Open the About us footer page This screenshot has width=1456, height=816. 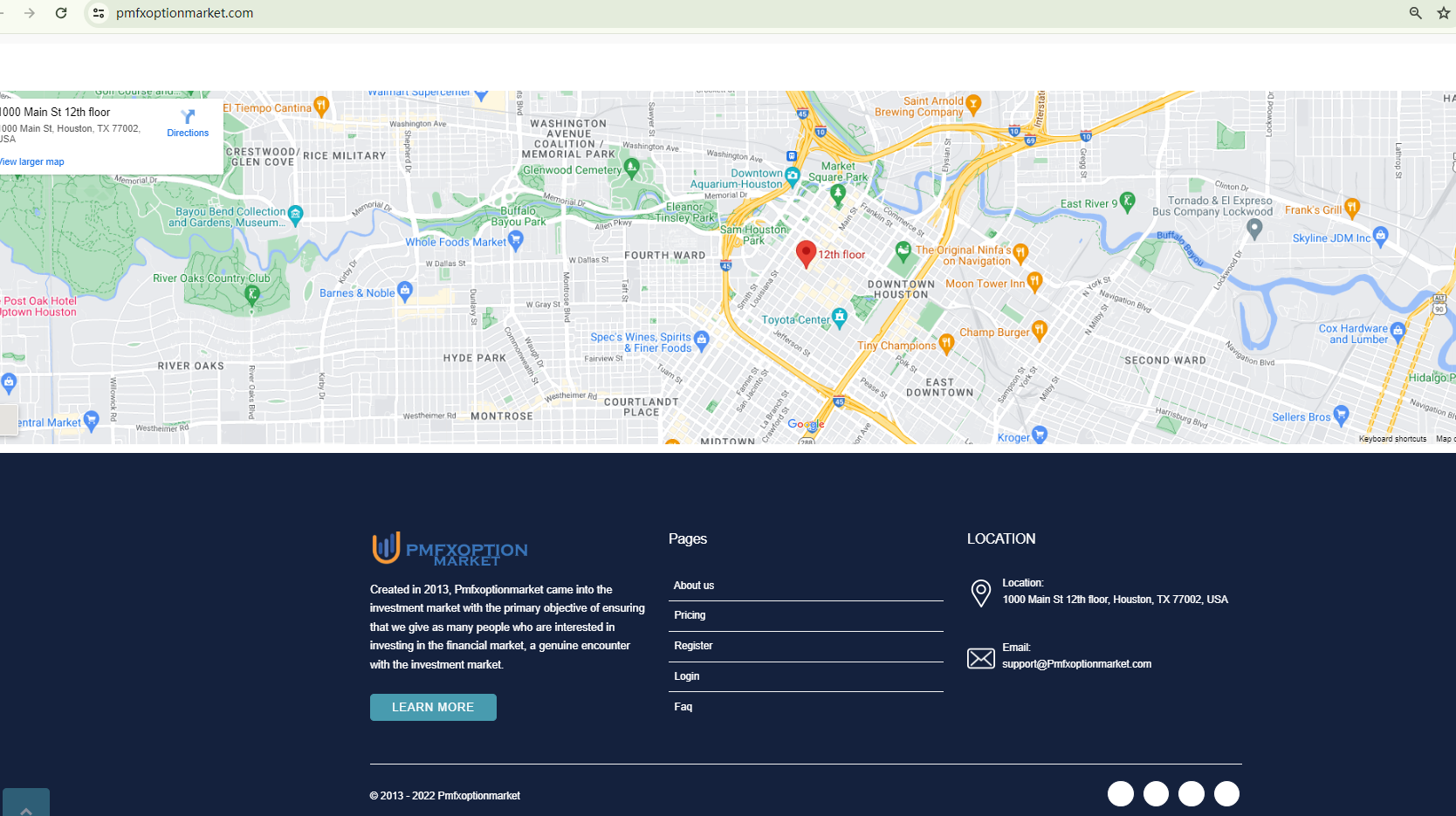(x=694, y=586)
